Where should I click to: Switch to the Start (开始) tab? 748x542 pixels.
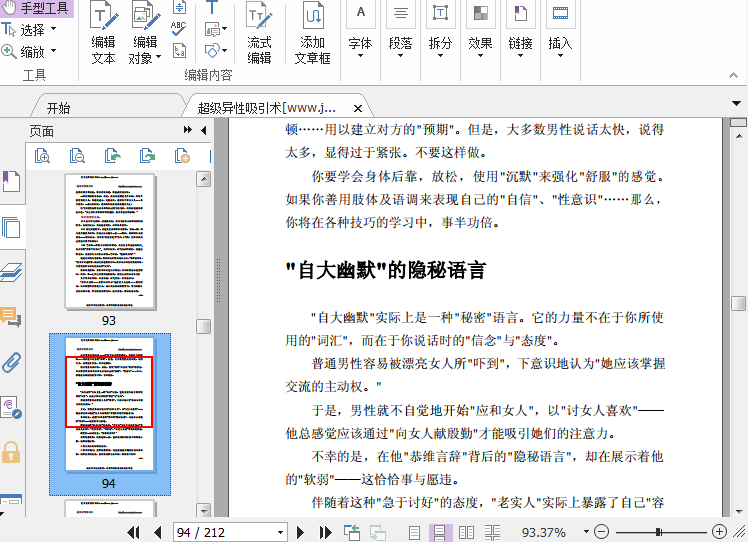pyautogui.click(x=59, y=108)
